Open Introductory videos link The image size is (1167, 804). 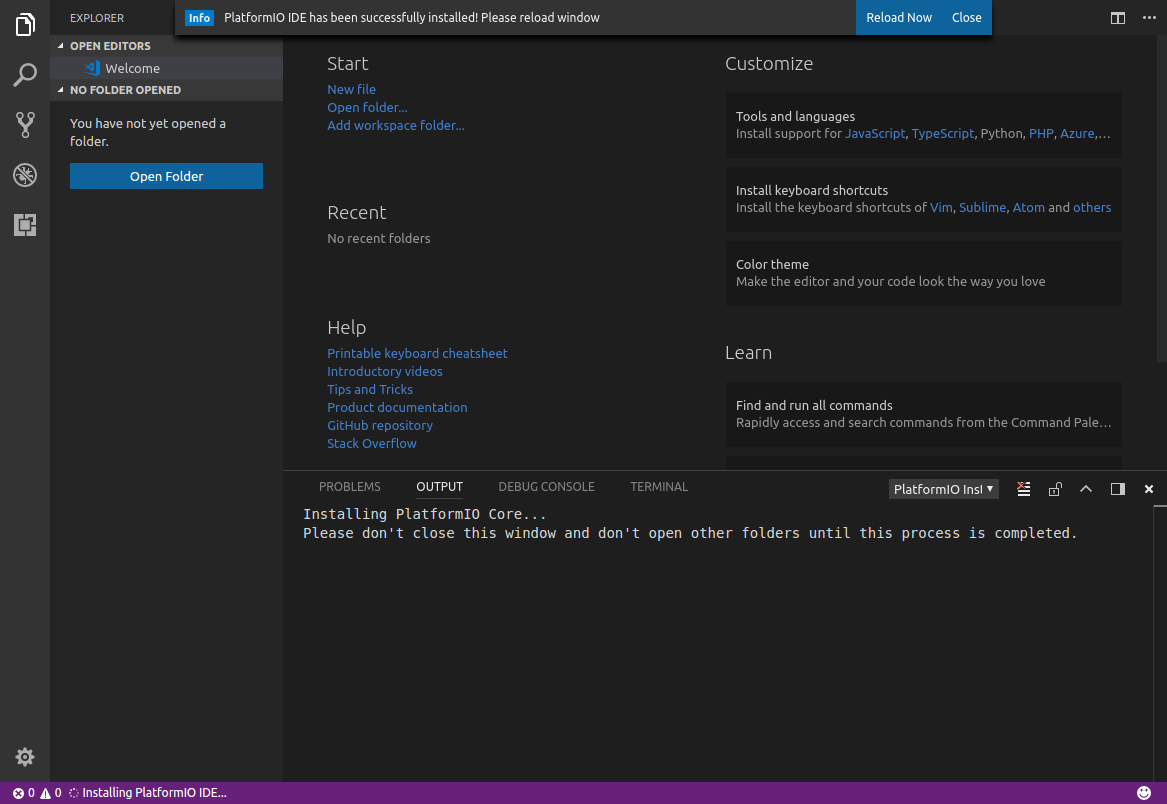click(384, 371)
